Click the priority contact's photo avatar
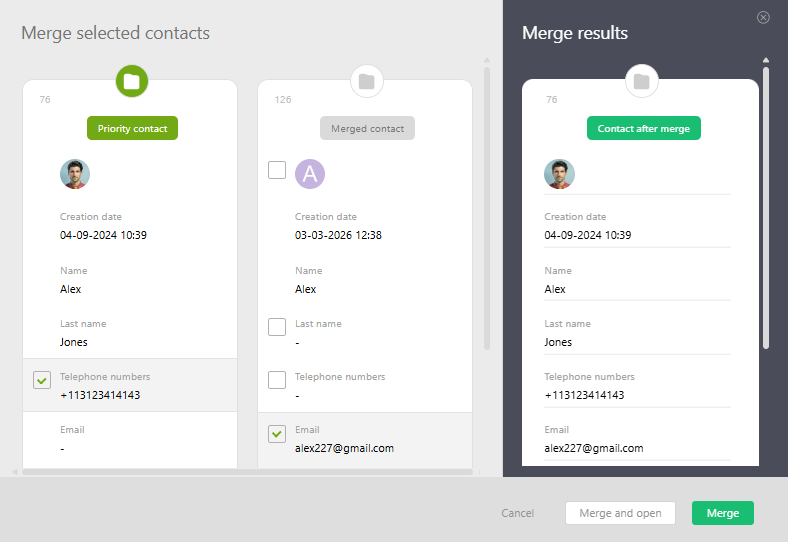The width and height of the screenshot is (788, 542). pyautogui.click(x=75, y=174)
